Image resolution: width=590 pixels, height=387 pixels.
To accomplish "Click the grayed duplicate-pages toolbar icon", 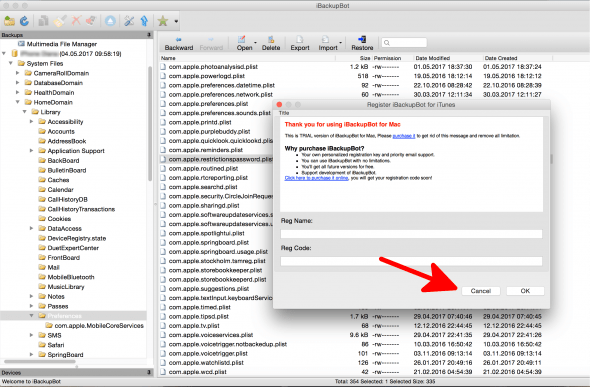I will 43,21.
